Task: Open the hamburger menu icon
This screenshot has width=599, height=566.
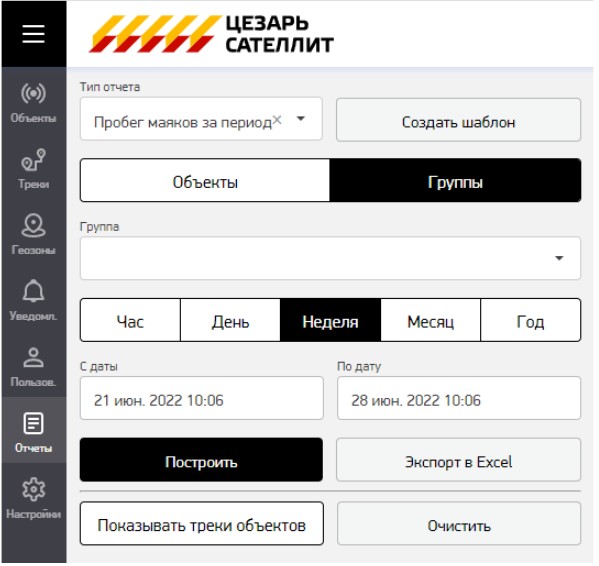Action: [34, 34]
